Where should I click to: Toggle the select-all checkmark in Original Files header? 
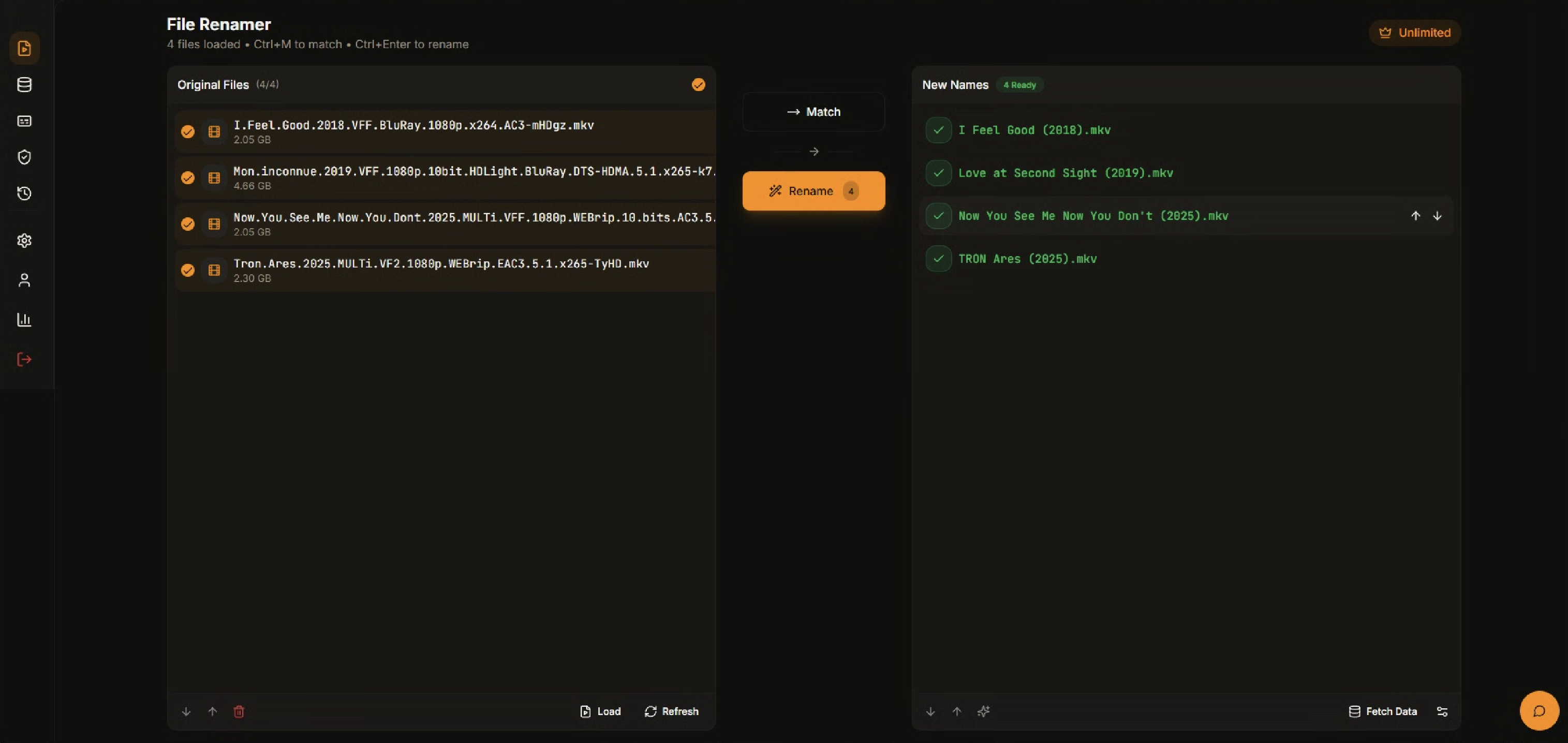click(698, 84)
